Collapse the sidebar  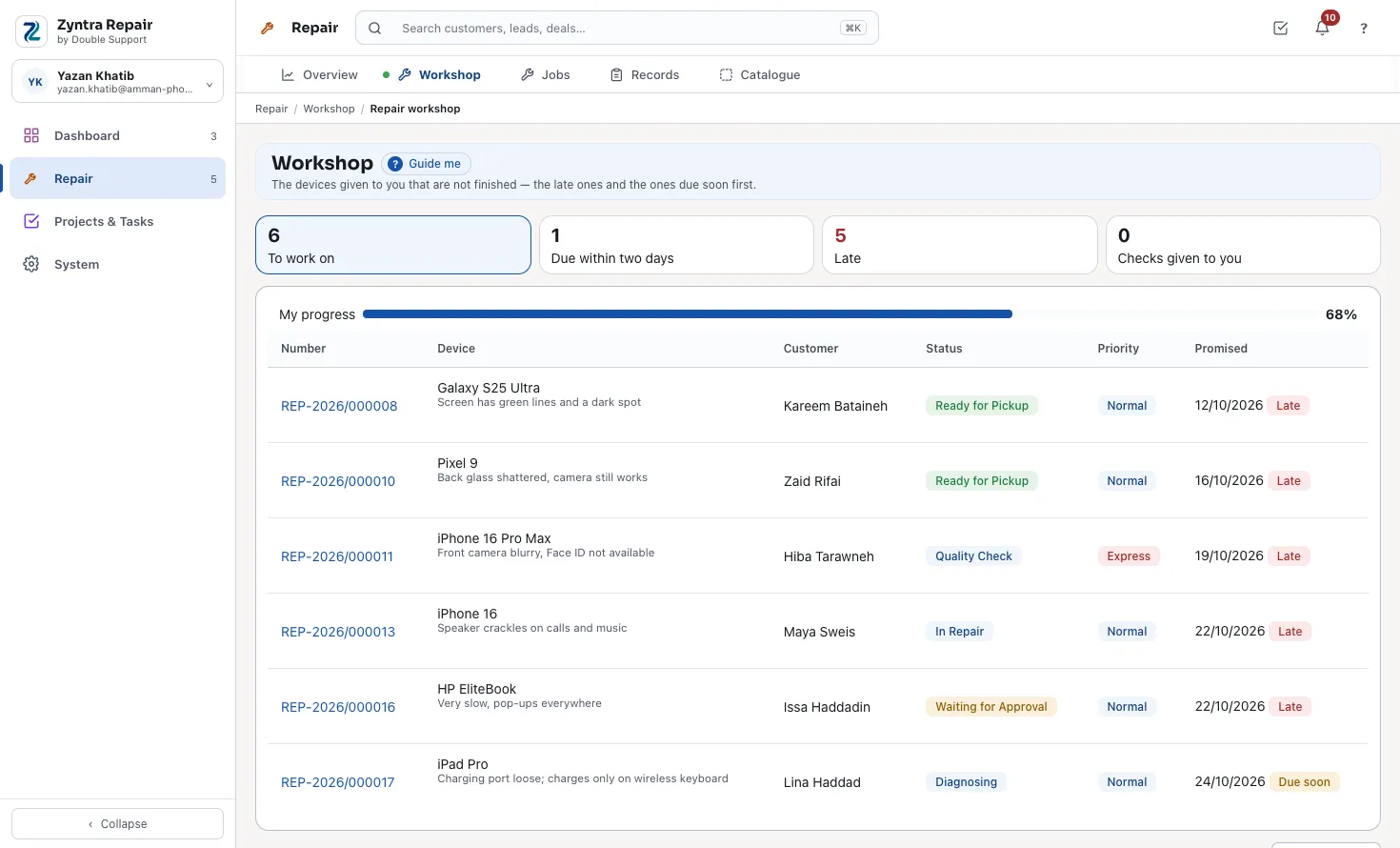coord(118,824)
